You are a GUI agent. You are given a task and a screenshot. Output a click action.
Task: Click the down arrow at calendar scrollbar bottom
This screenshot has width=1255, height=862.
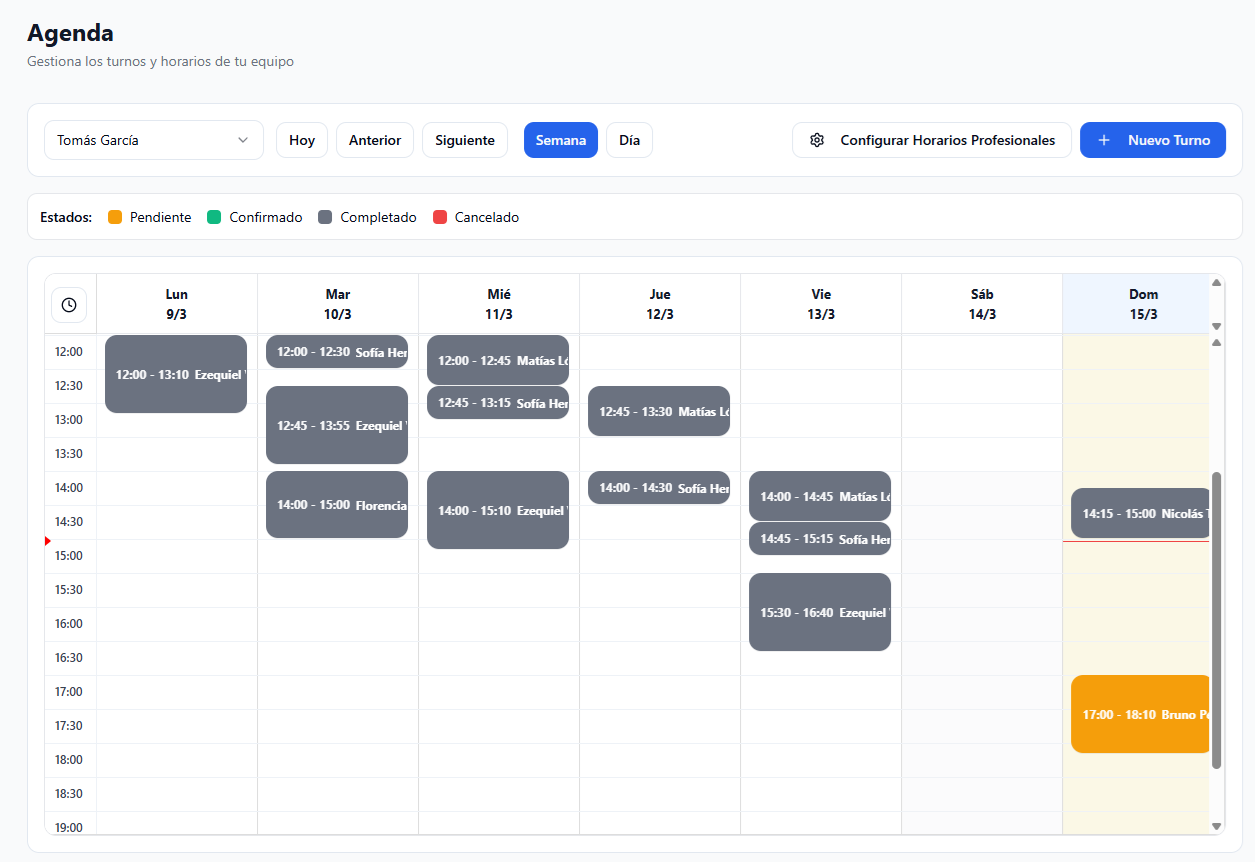(1216, 826)
